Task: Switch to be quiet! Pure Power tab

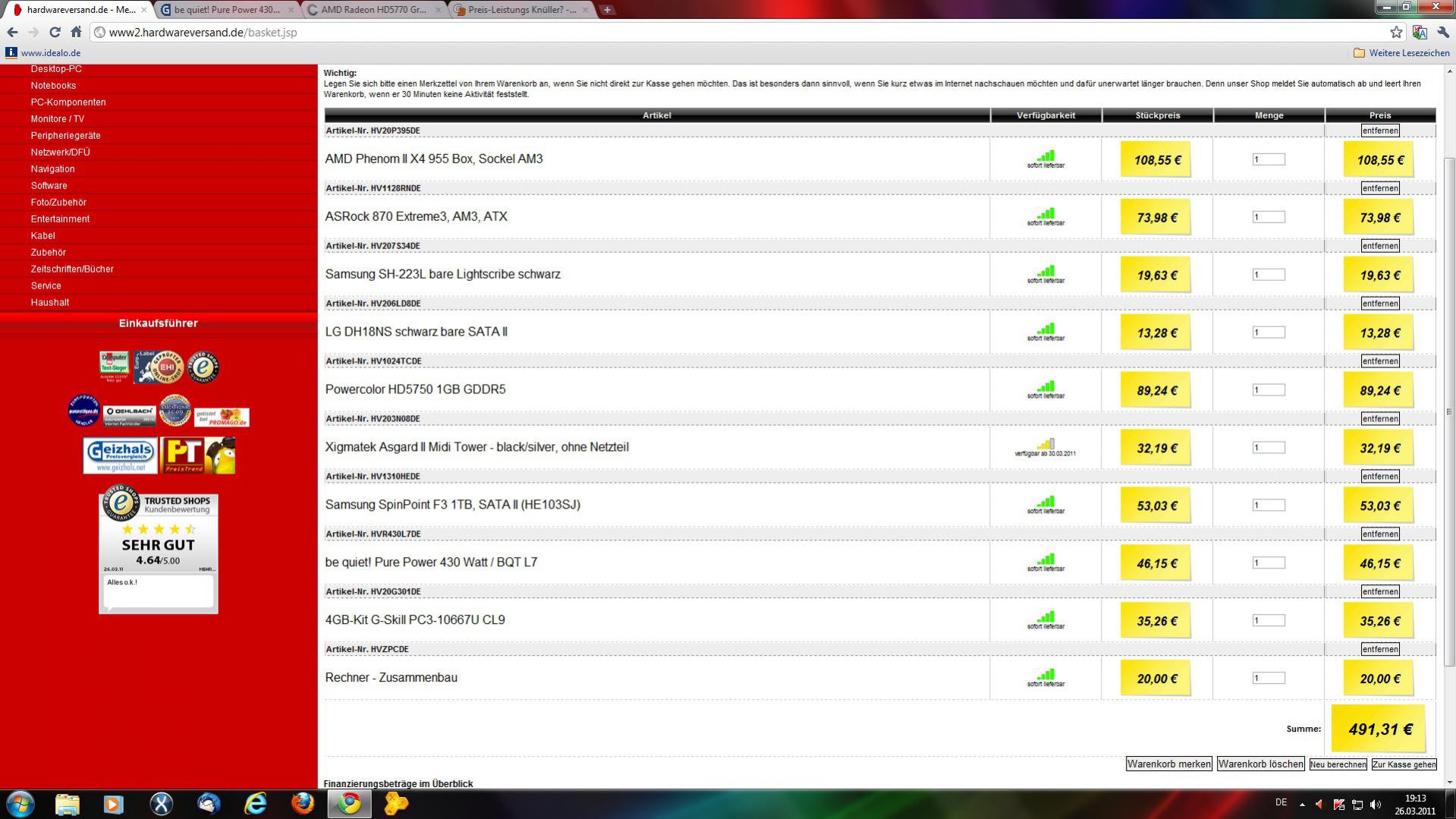Action: coord(226,10)
